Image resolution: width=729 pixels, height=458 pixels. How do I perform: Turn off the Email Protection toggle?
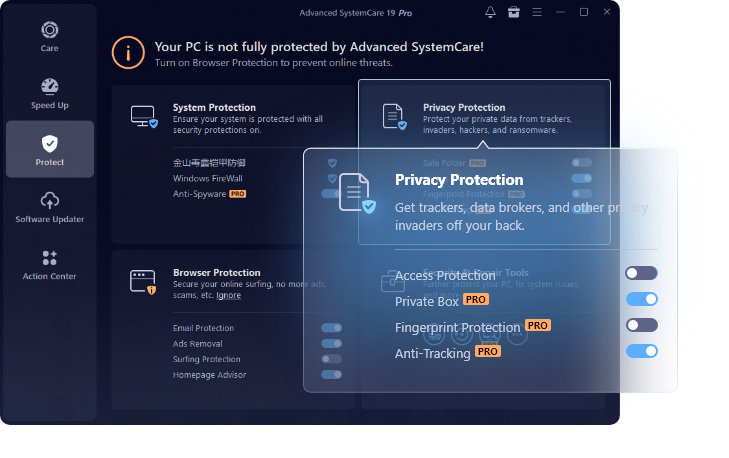(331, 328)
